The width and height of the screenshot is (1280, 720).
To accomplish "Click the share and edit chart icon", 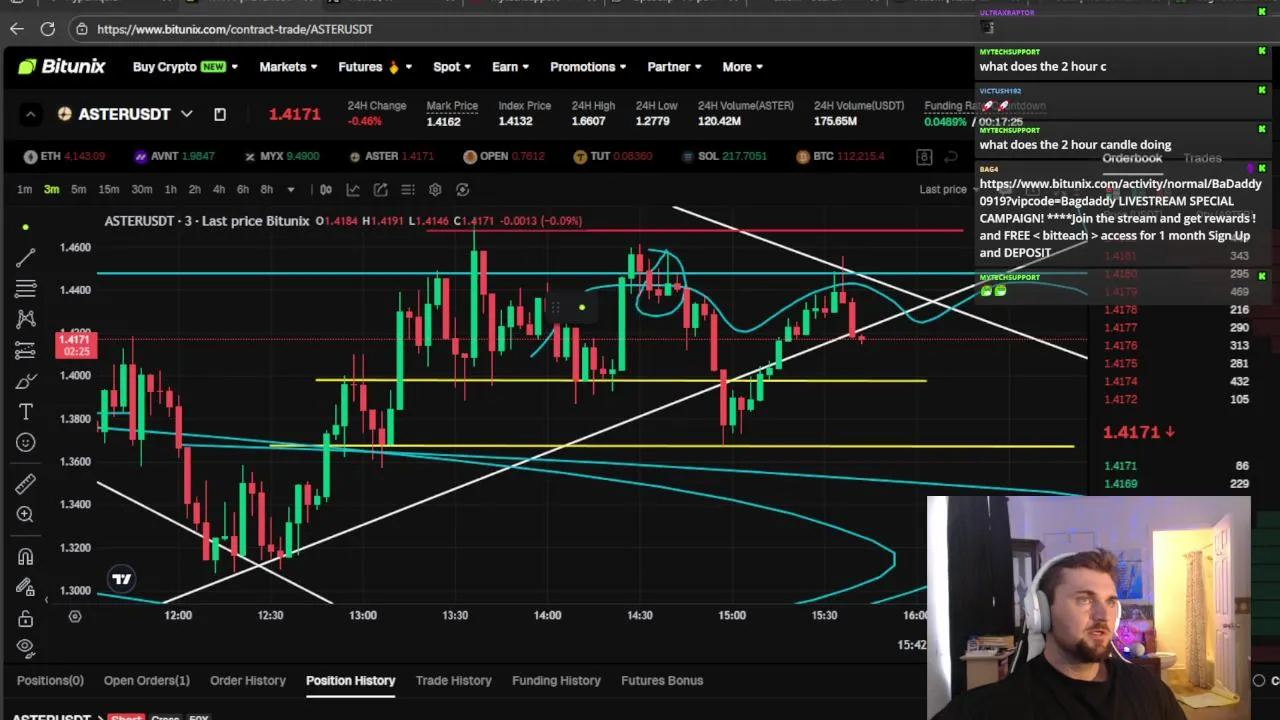I will pyautogui.click(x=381, y=189).
